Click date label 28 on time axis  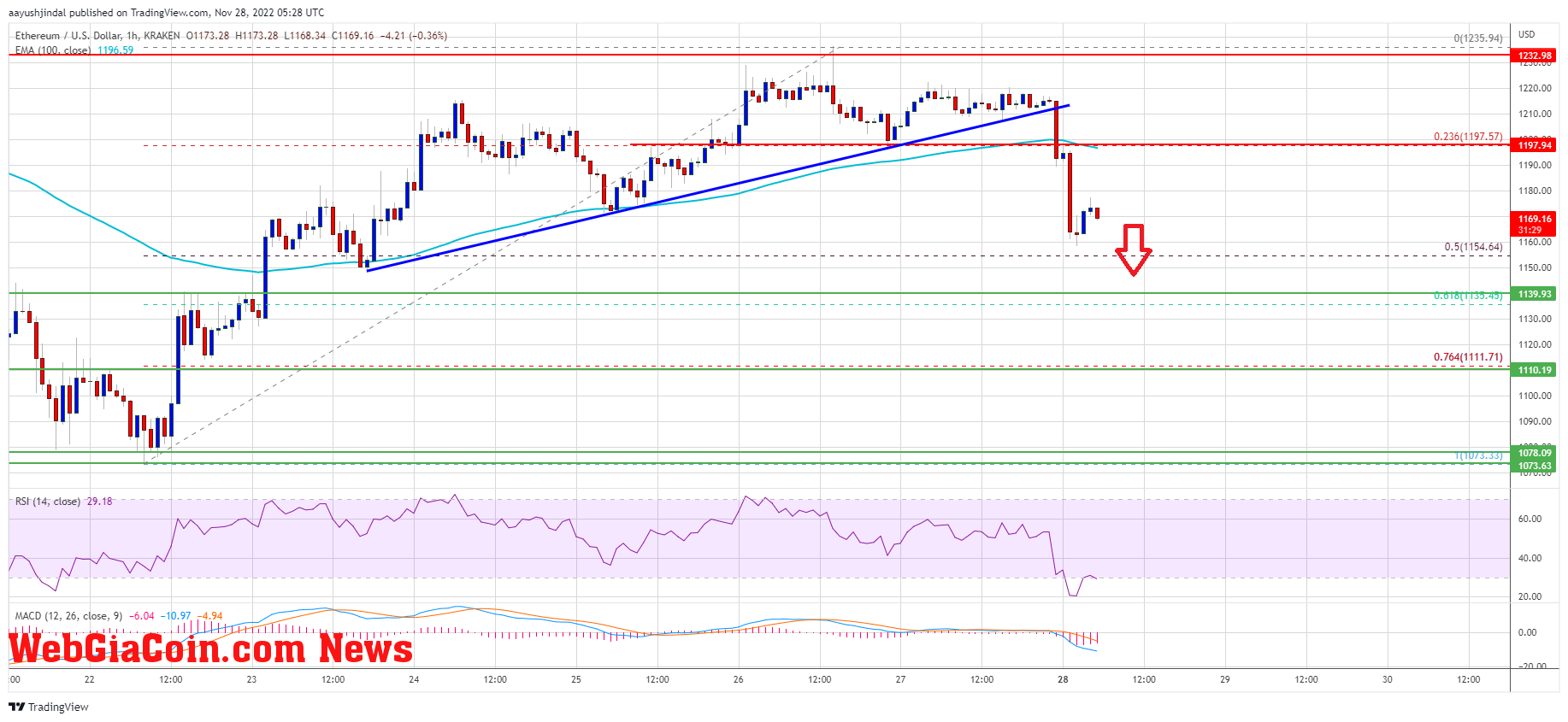1063,679
